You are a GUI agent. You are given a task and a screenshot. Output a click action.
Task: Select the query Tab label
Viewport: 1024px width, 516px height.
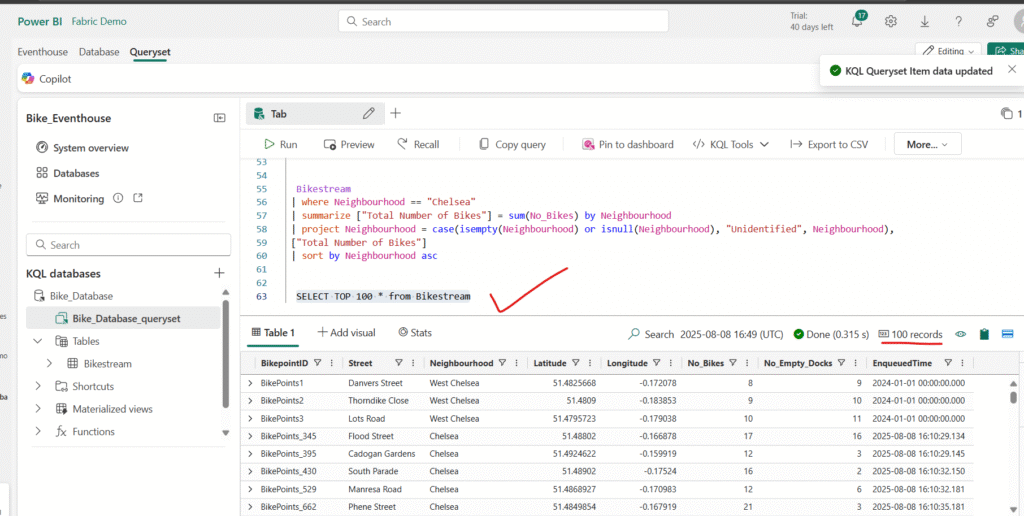pyautogui.click(x=279, y=114)
